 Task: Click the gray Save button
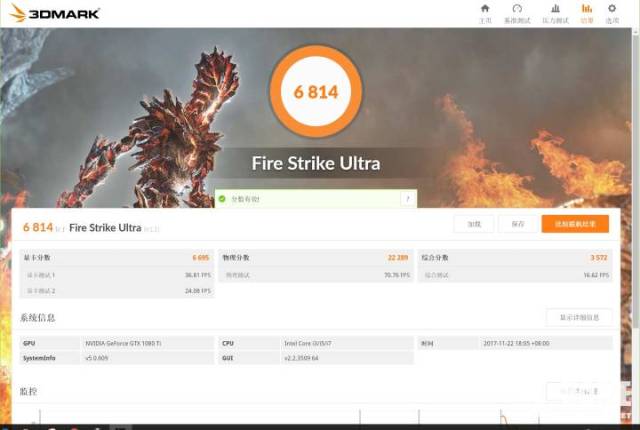518,224
